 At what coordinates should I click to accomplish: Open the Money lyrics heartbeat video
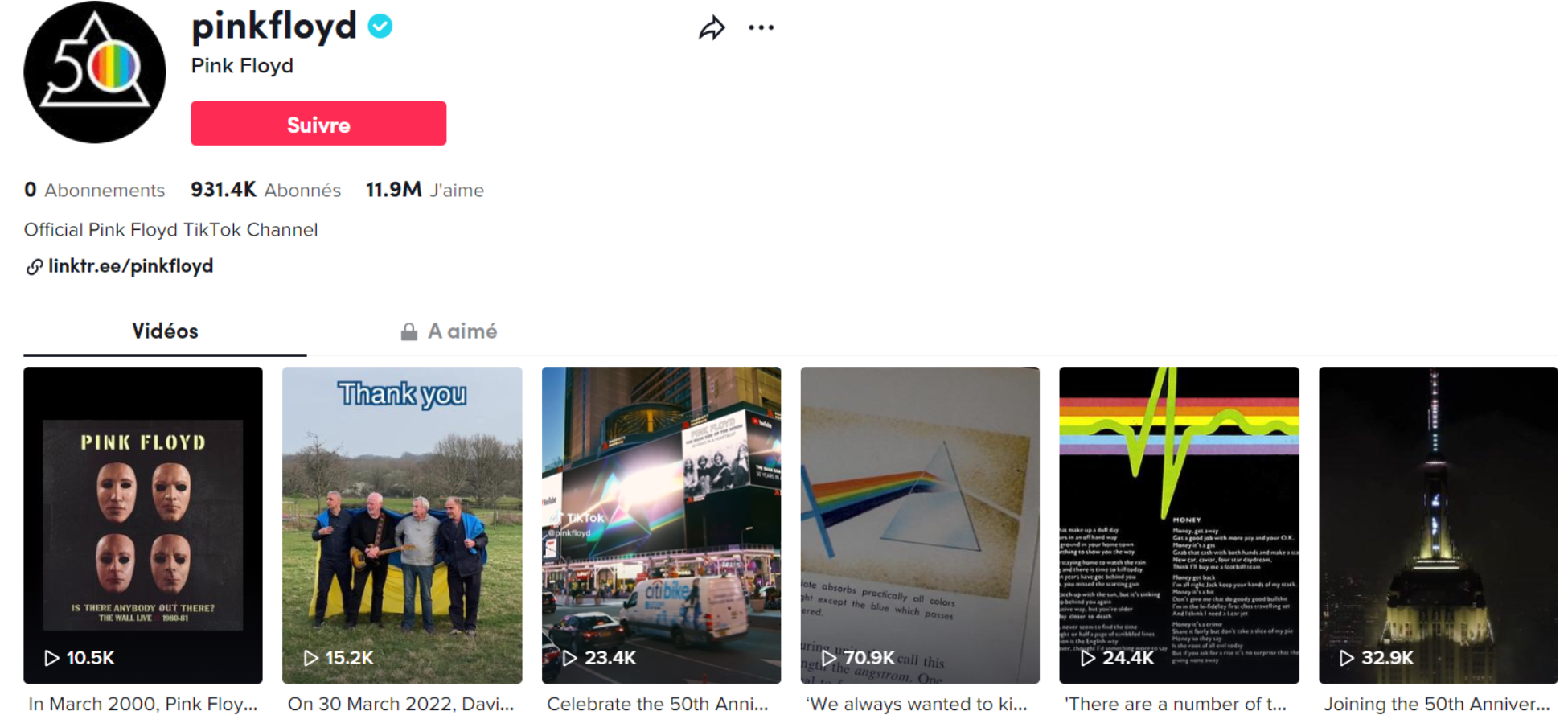(1179, 525)
